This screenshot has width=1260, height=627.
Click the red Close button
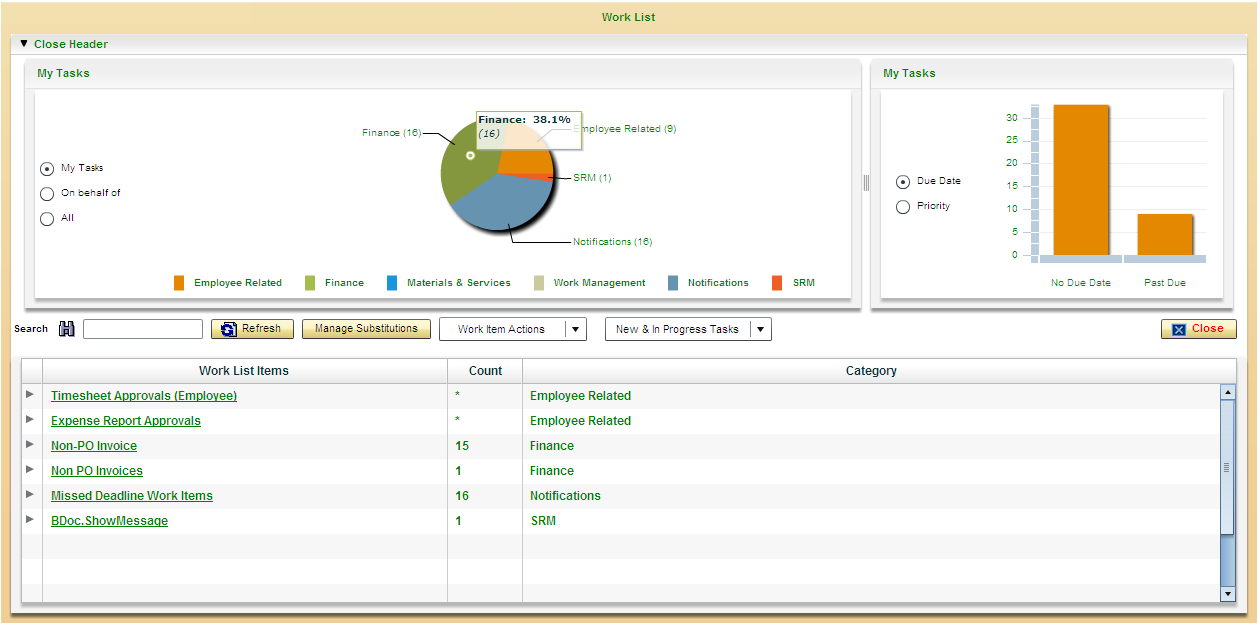1198,329
